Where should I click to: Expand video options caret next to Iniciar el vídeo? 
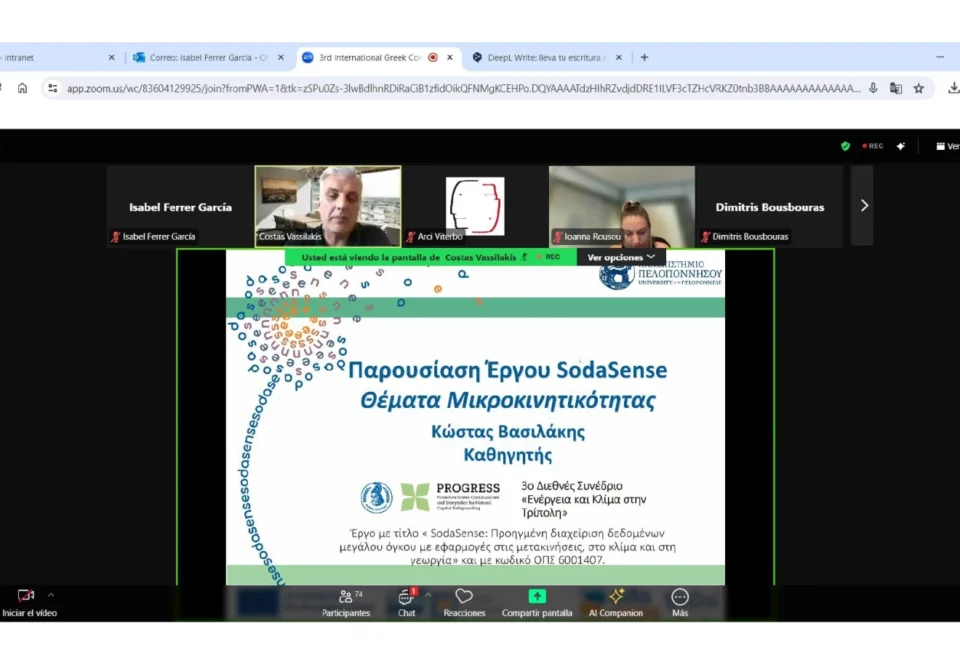pos(51,594)
